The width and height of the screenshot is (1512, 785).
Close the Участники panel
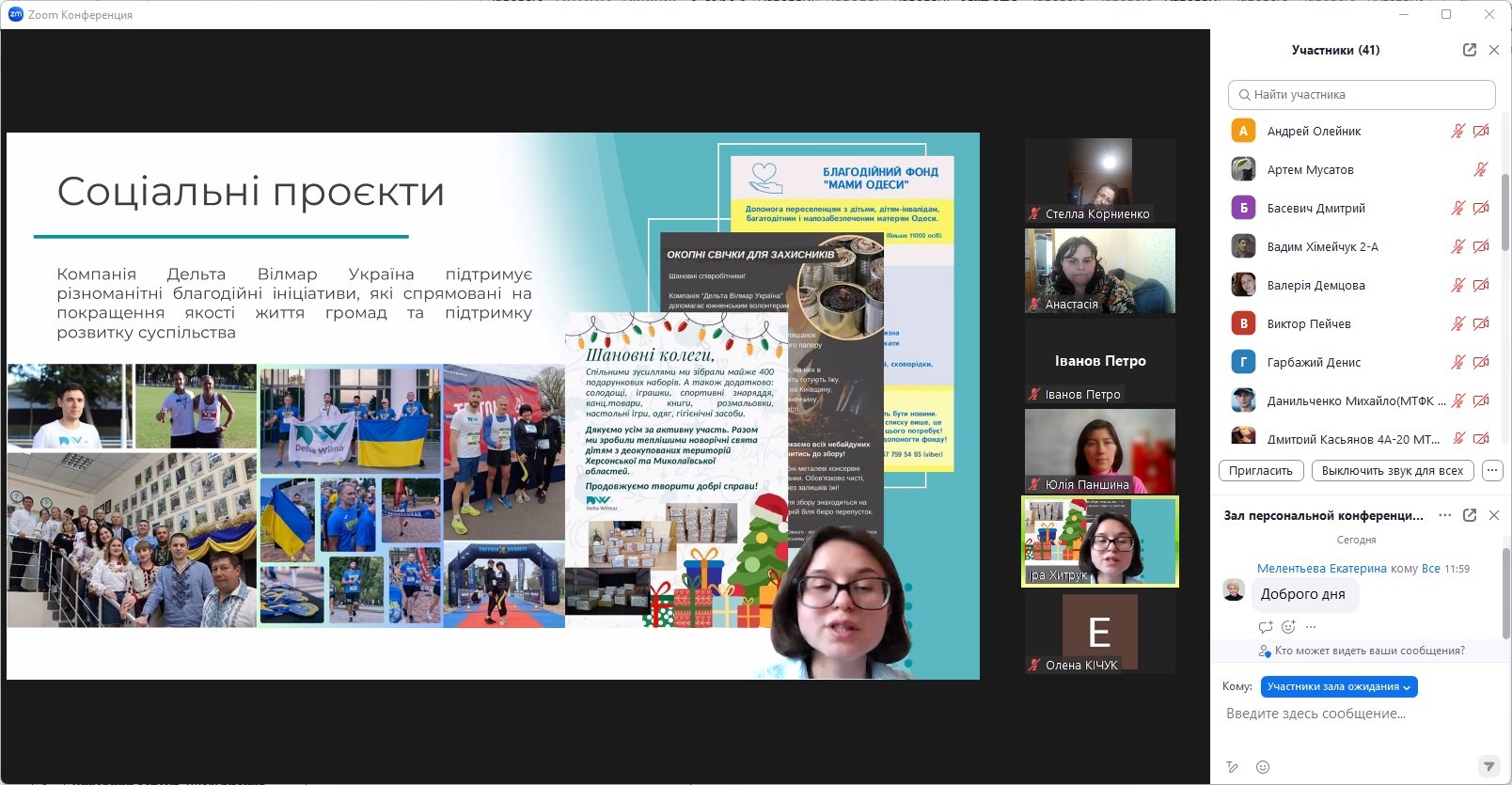(x=1494, y=50)
